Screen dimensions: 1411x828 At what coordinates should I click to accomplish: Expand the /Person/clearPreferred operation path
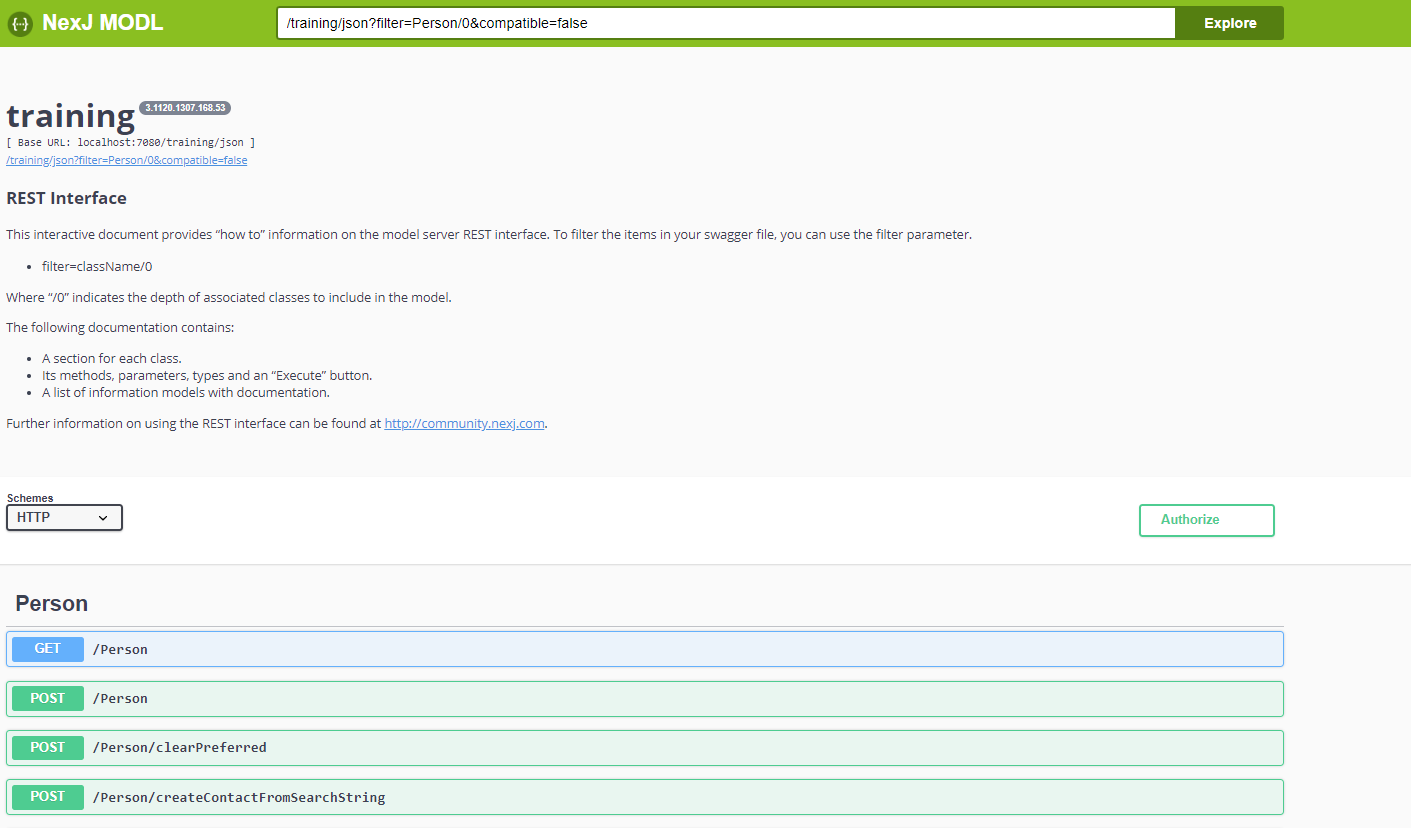click(x=179, y=747)
